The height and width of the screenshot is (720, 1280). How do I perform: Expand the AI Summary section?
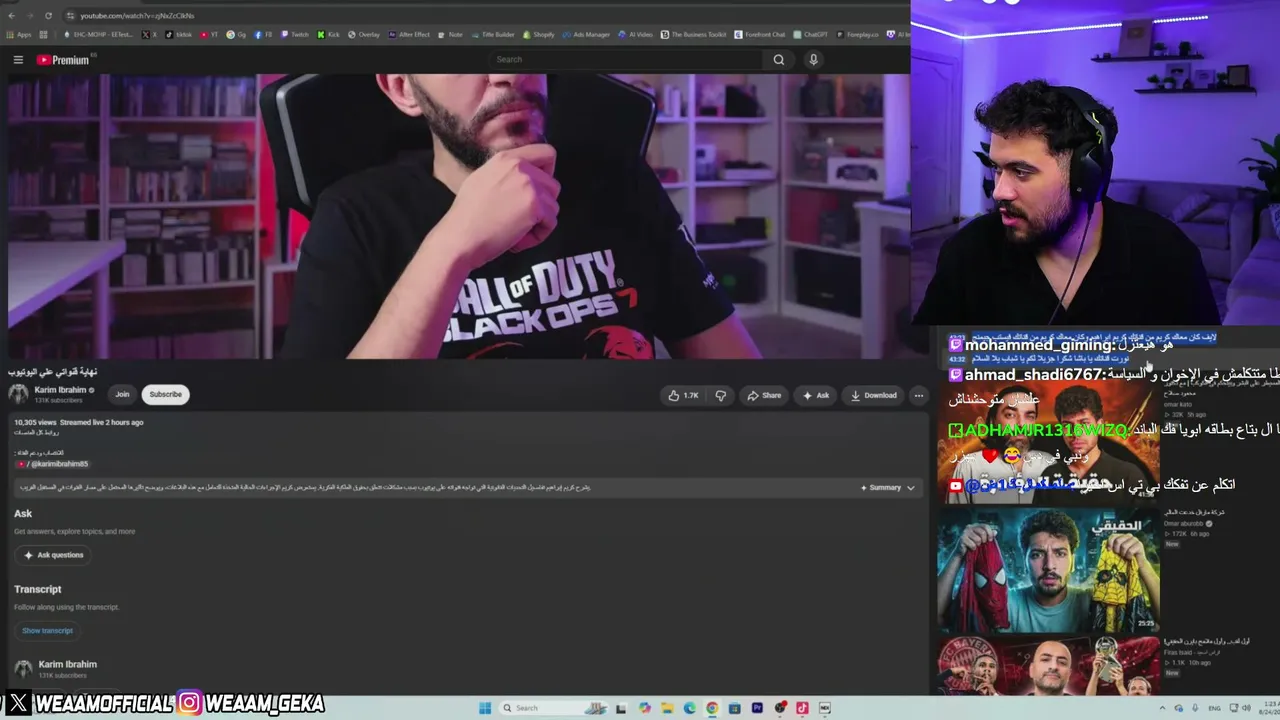pyautogui.click(x=888, y=488)
